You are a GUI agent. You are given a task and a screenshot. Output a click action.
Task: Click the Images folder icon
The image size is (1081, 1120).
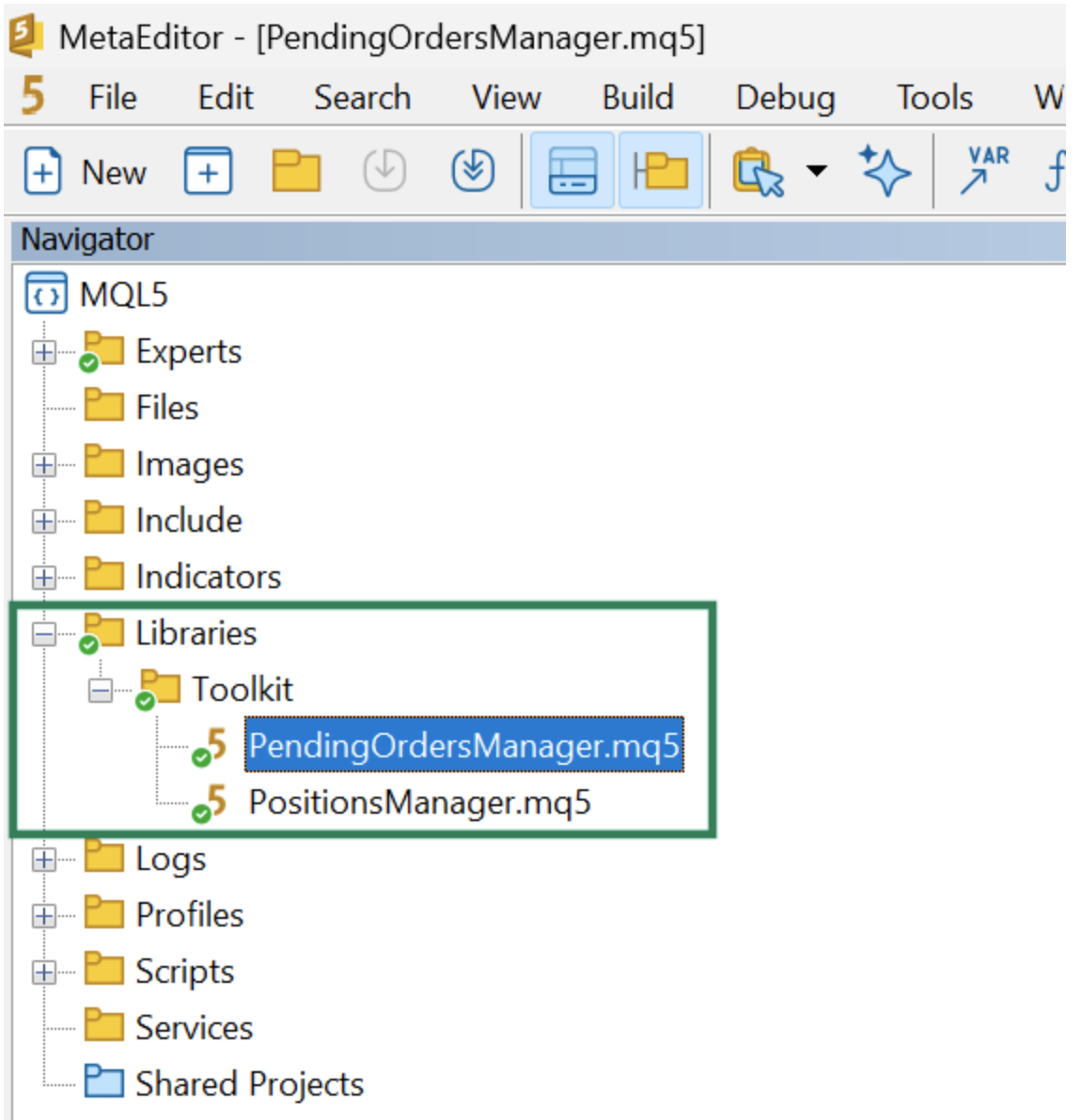pos(103,460)
